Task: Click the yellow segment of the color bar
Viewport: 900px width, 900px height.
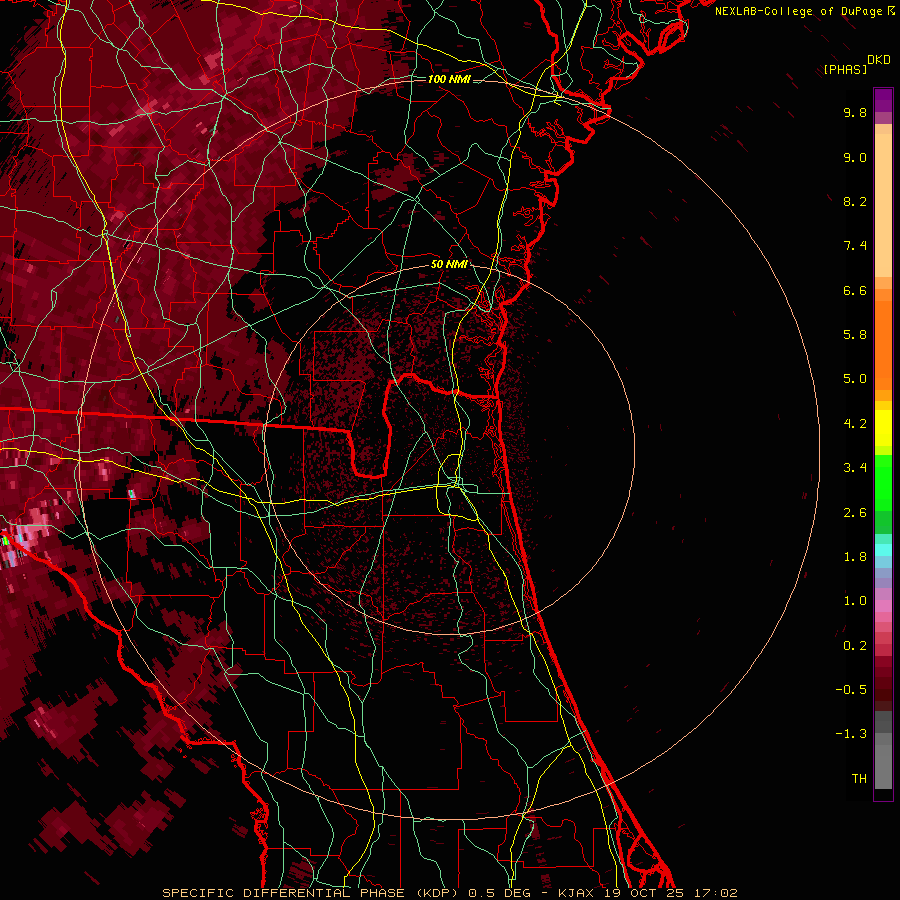Action: (x=883, y=428)
